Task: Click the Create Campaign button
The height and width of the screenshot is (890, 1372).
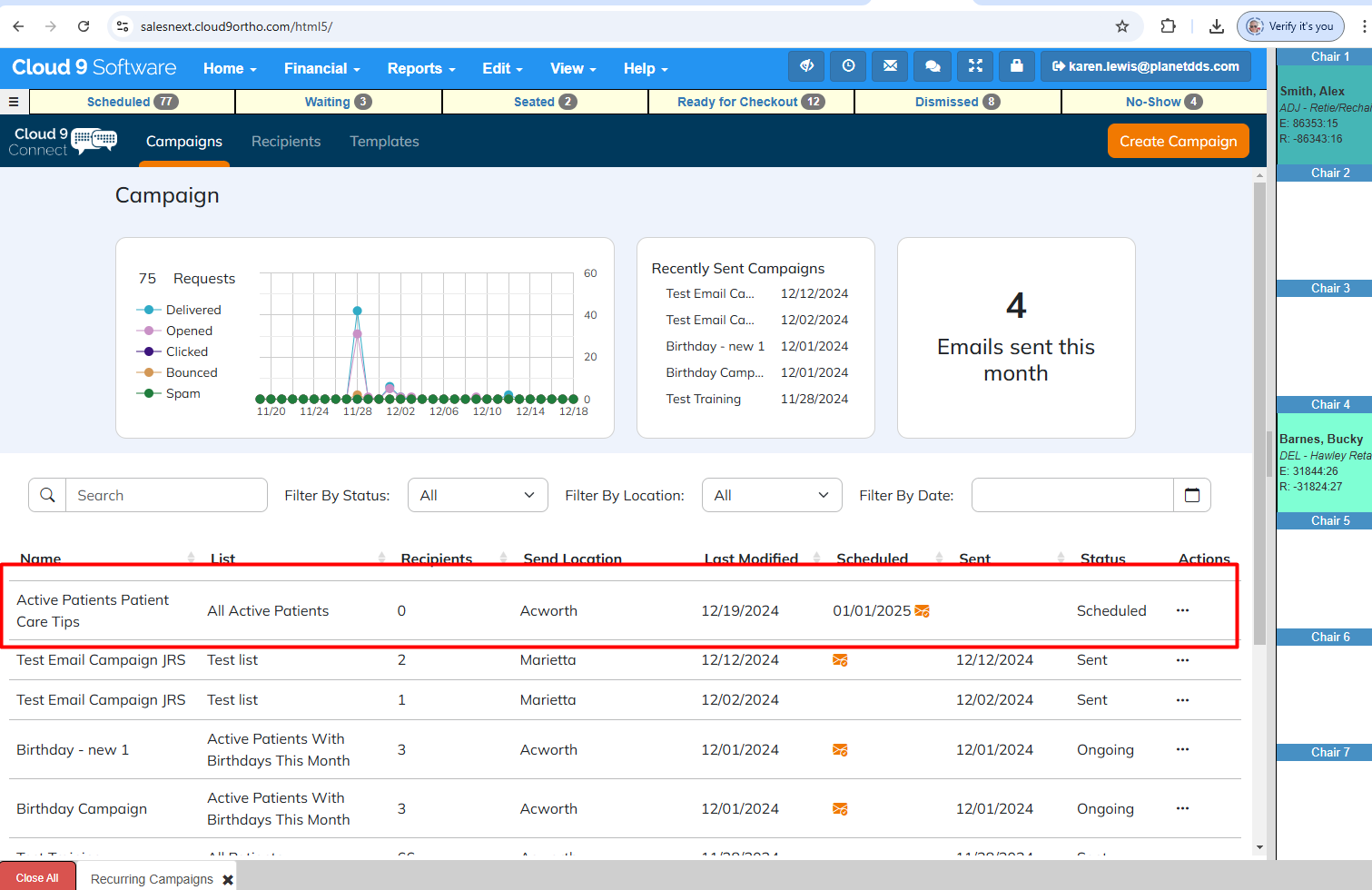Action: point(1178,141)
